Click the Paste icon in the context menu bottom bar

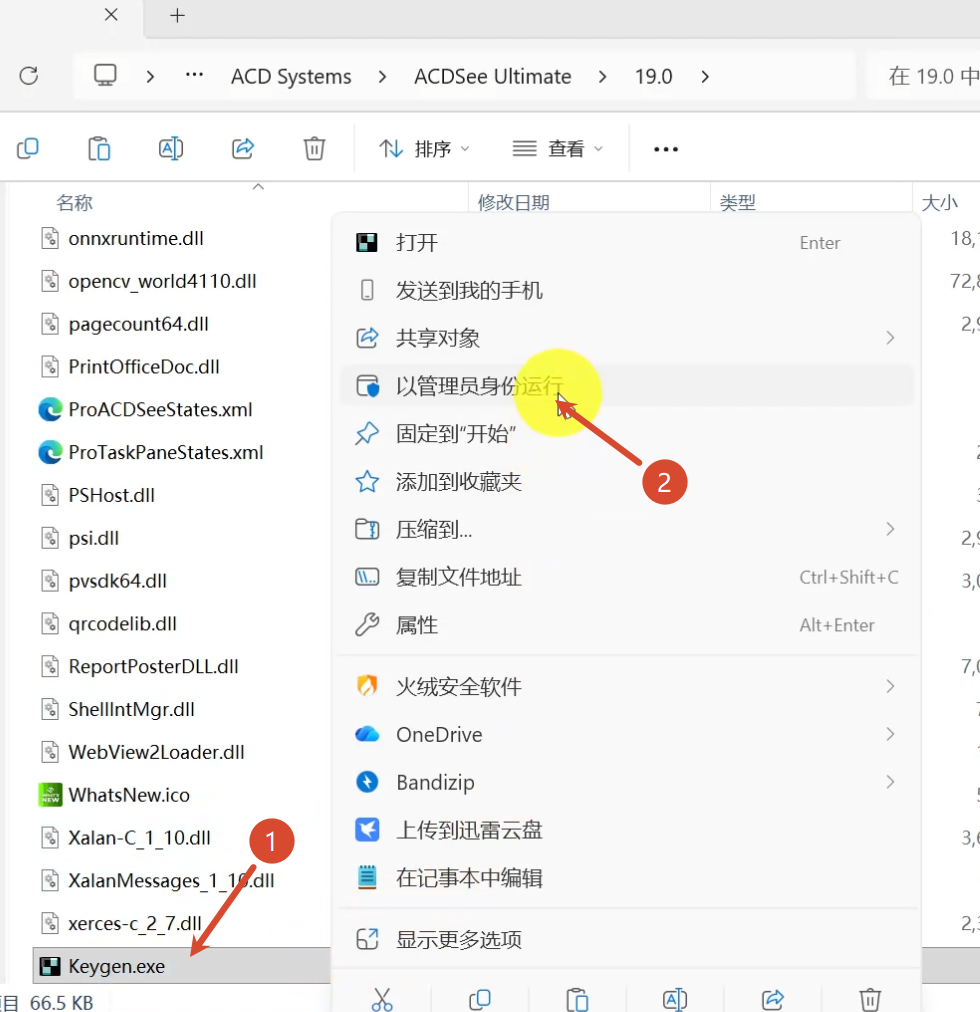point(577,999)
